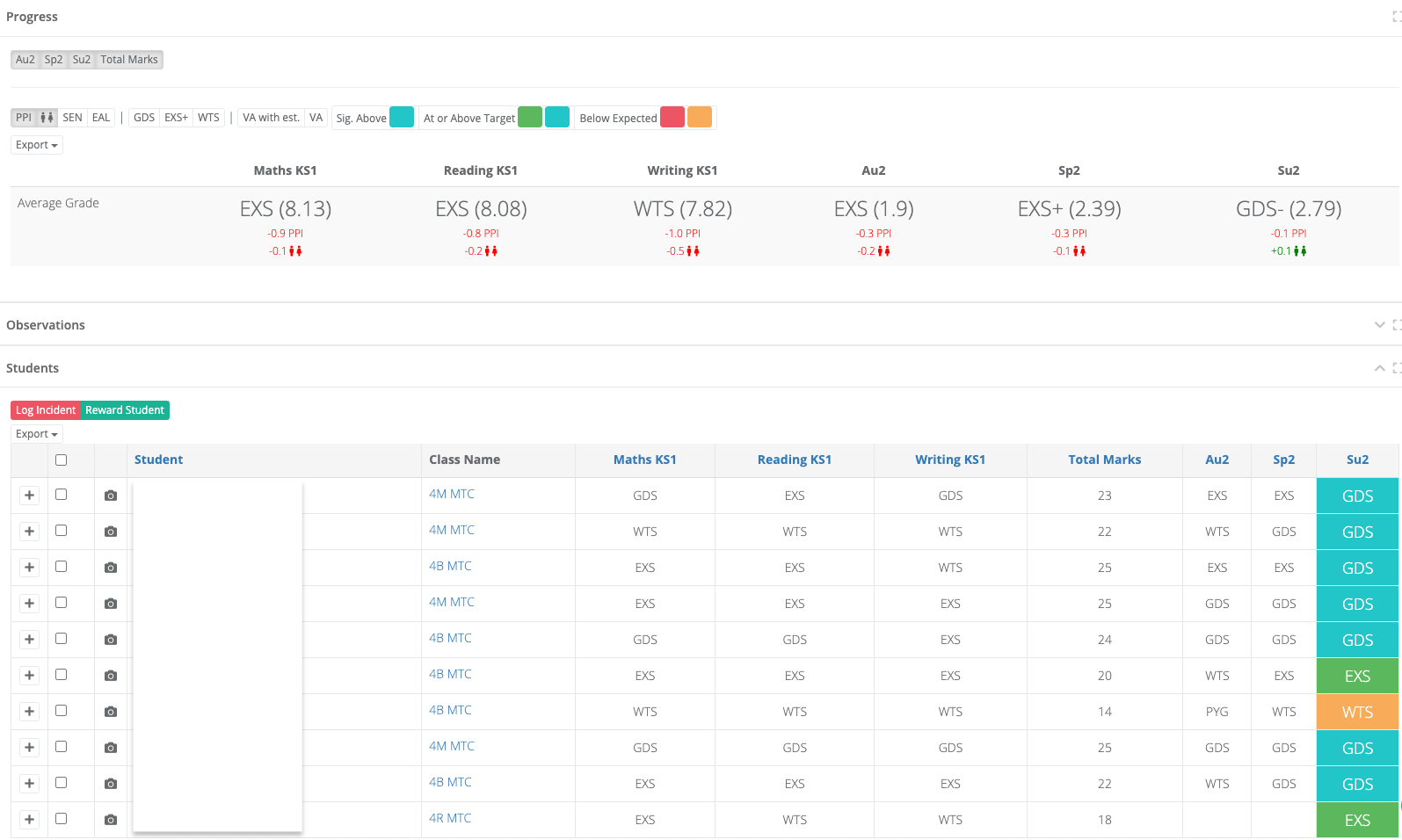Collapse the Students section with its chevron
Viewport: 1402px width, 840px height.
pyautogui.click(x=1379, y=368)
